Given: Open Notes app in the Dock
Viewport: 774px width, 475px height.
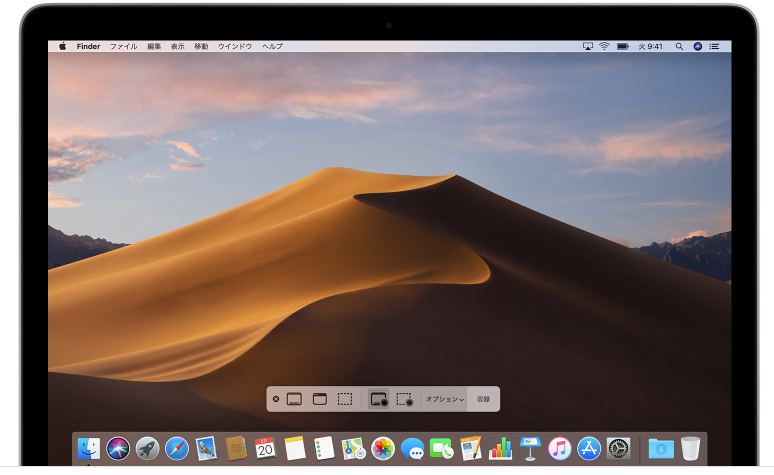Looking at the screenshot, I should click(x=295, y=448).
